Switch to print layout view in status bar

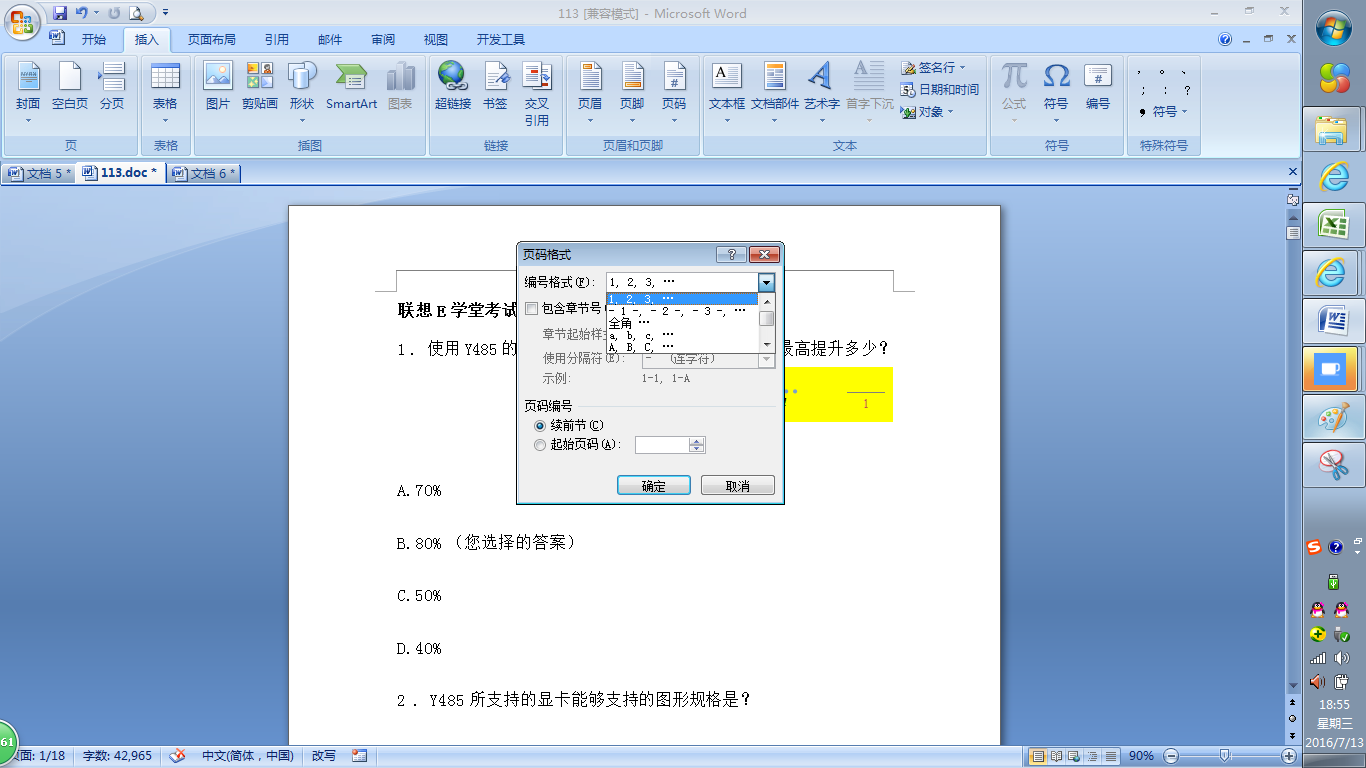click(1038, 756)
